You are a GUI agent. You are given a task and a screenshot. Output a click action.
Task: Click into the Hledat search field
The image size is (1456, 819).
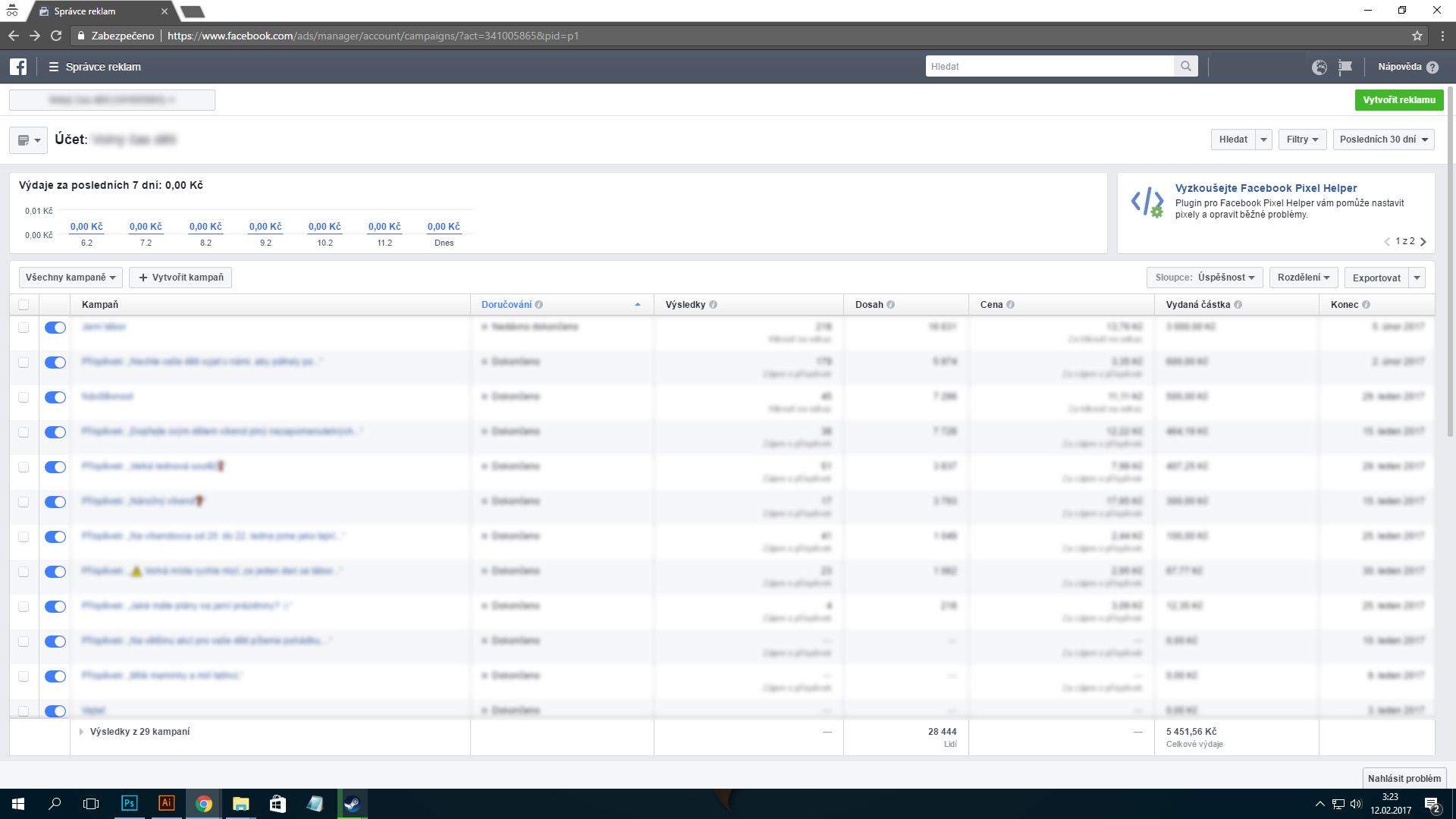point(1050,66)
